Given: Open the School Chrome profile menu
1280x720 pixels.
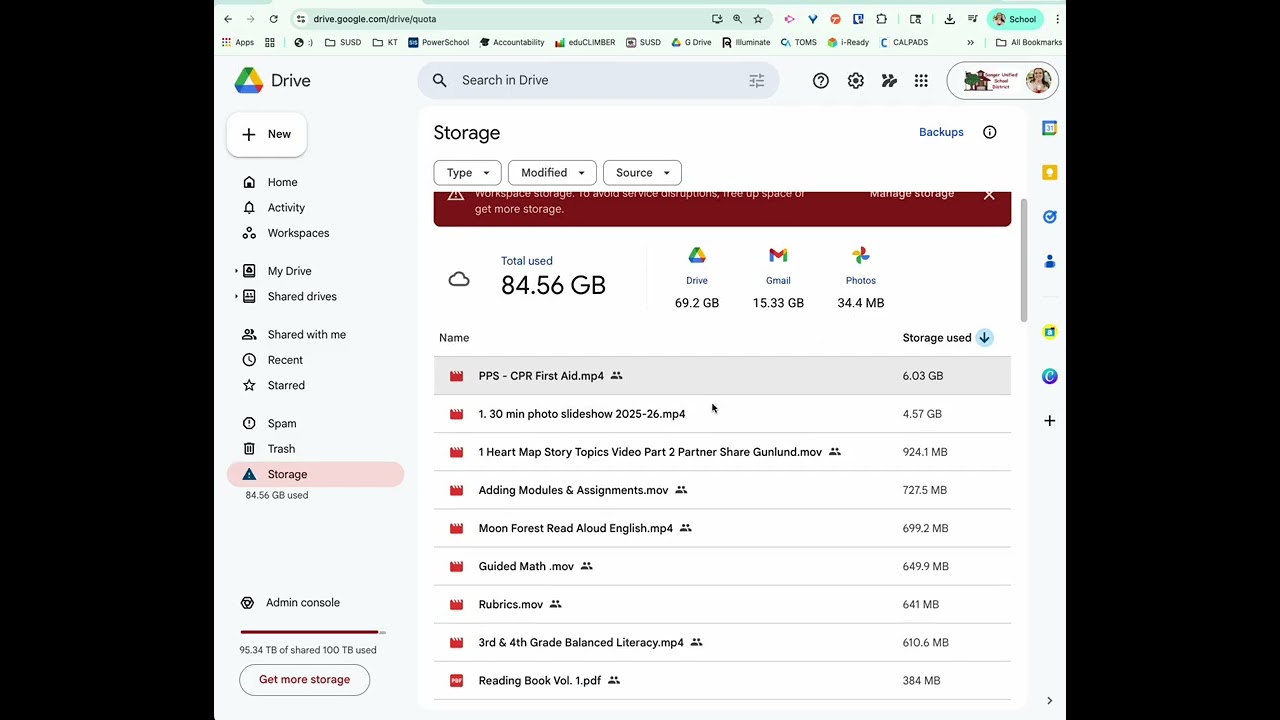Looking at the screenshot, I should tap(1015, 19).
